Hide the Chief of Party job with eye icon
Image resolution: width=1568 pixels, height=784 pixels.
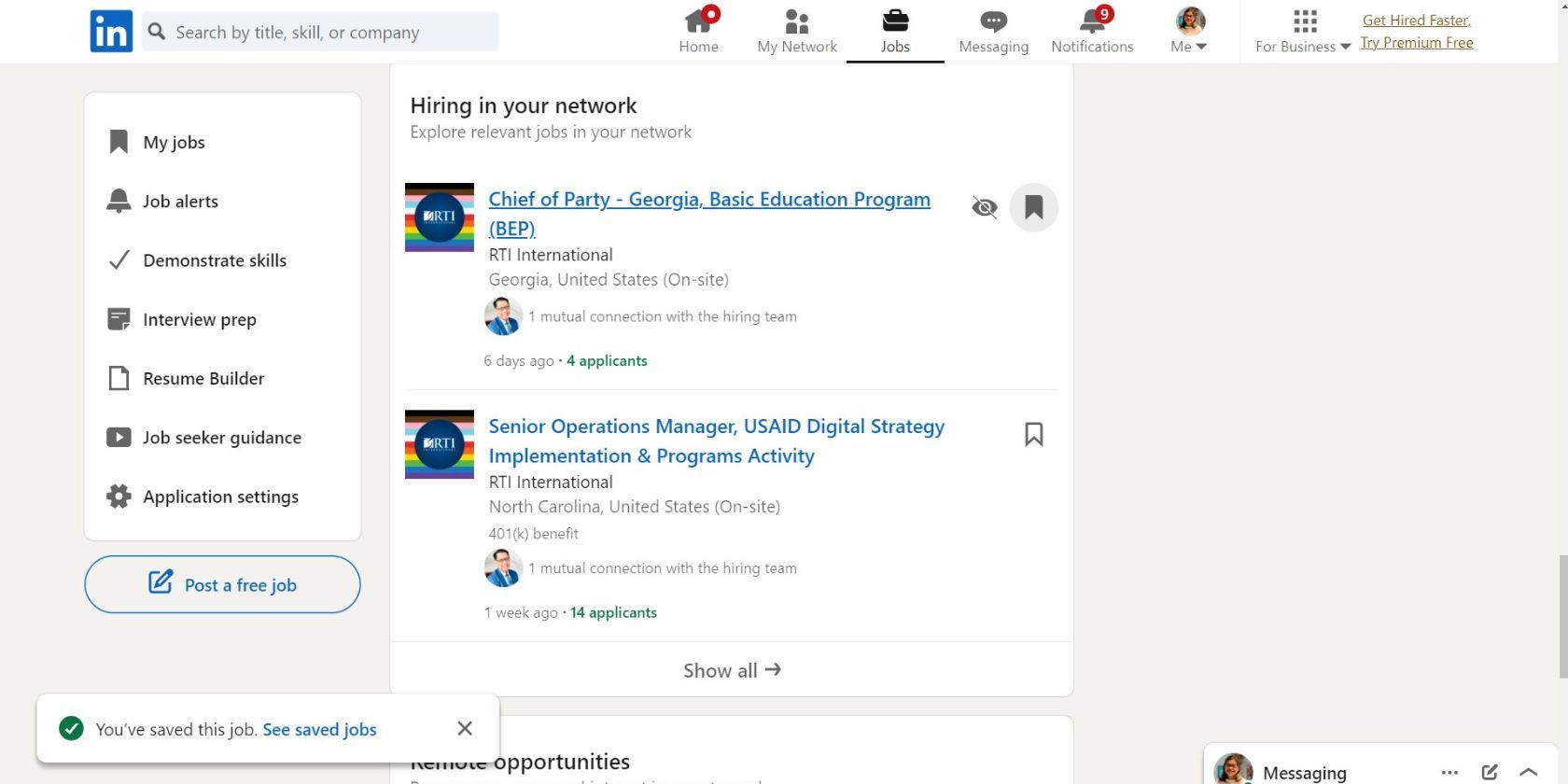tap(985, 207)
